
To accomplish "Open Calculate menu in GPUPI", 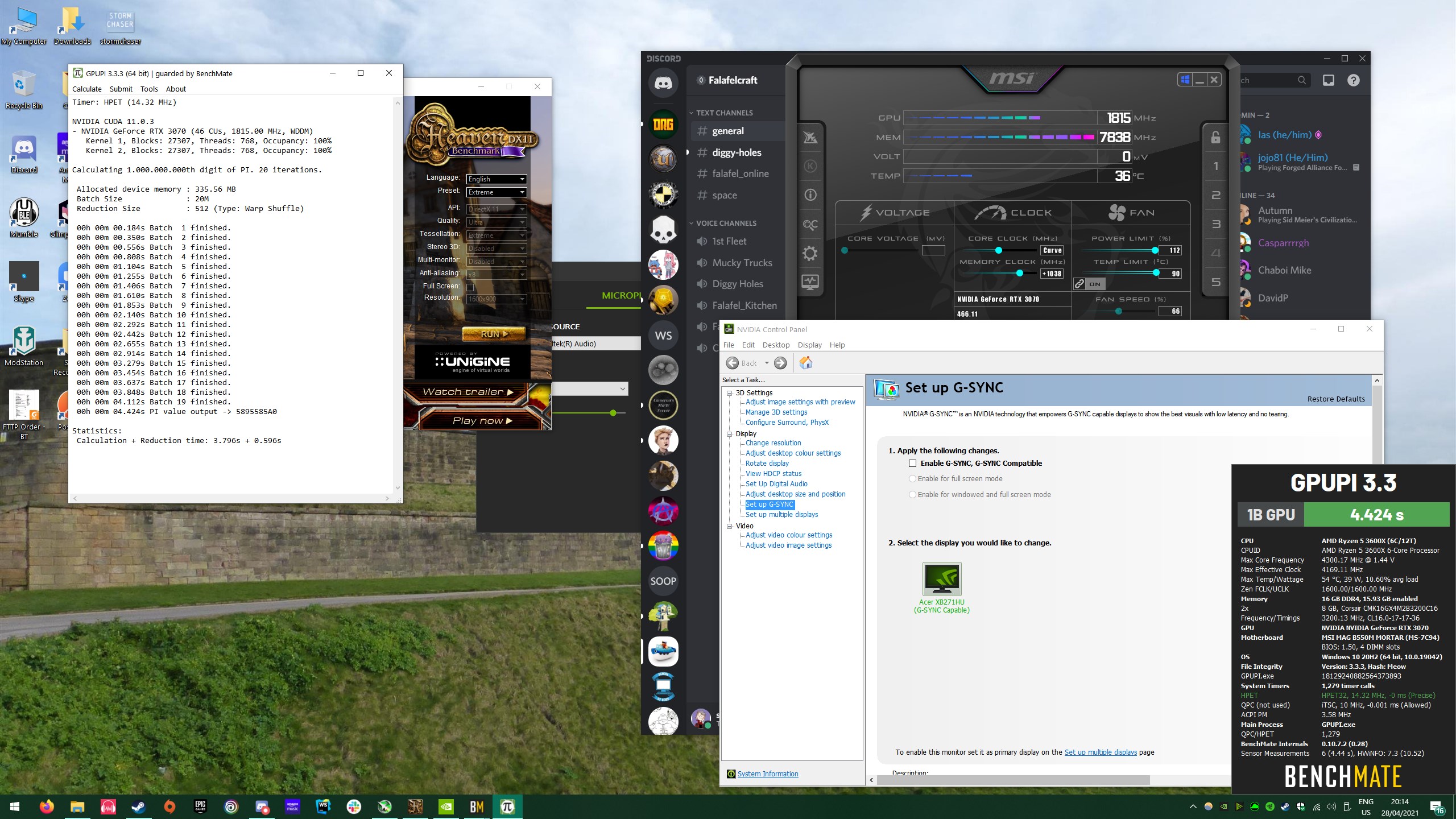I will tap(87, 89).
